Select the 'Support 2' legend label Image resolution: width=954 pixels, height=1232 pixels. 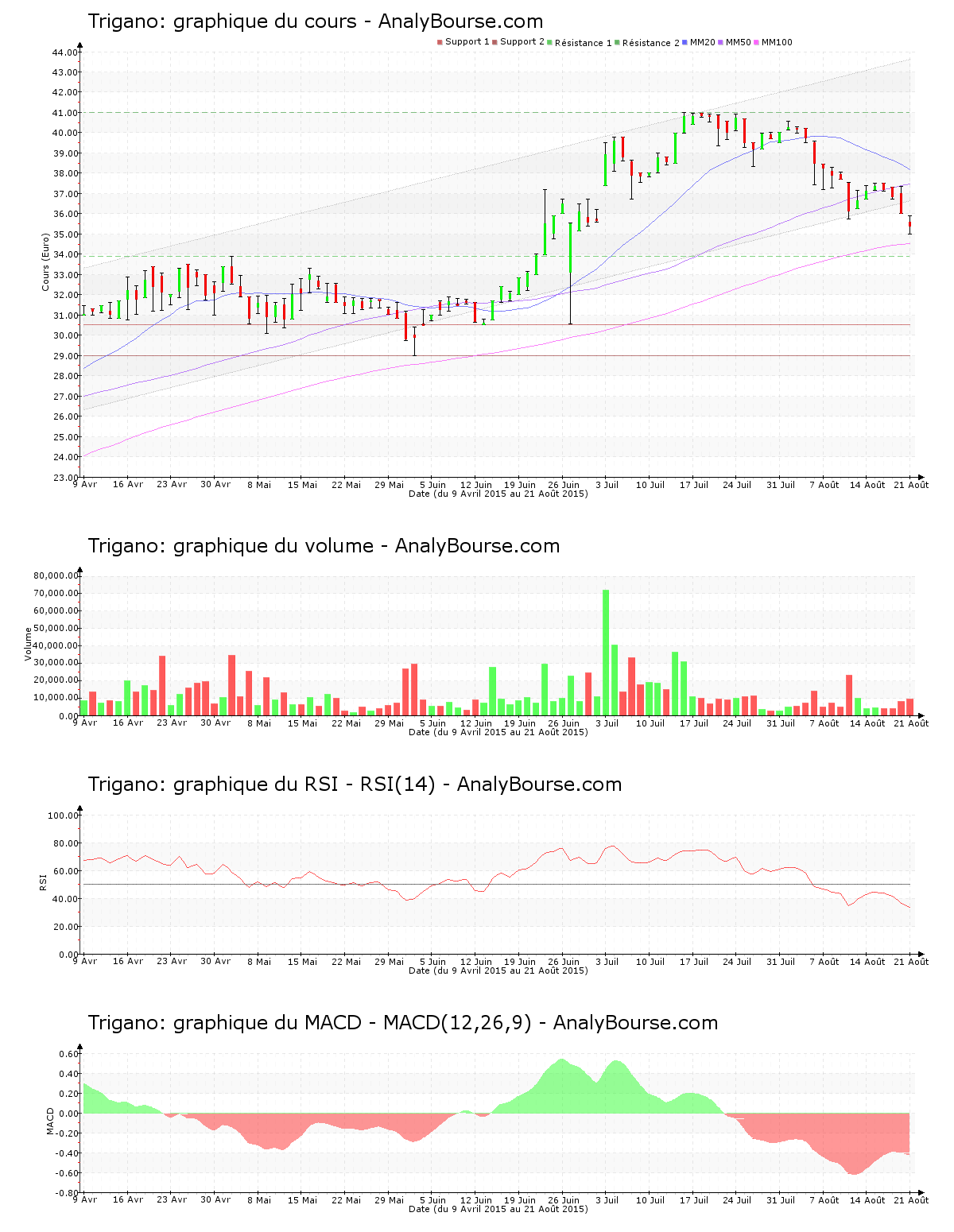pos(522,42)
